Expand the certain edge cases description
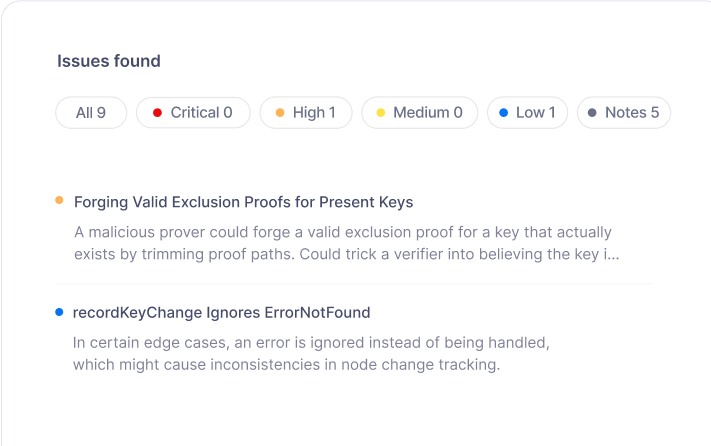Screen dimensions: 711x446 pos(311,354)
